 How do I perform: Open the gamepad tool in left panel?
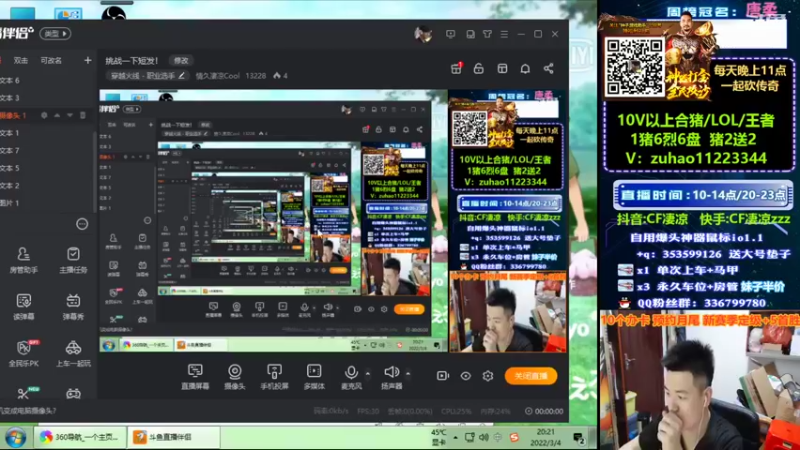tap(73, 393)
